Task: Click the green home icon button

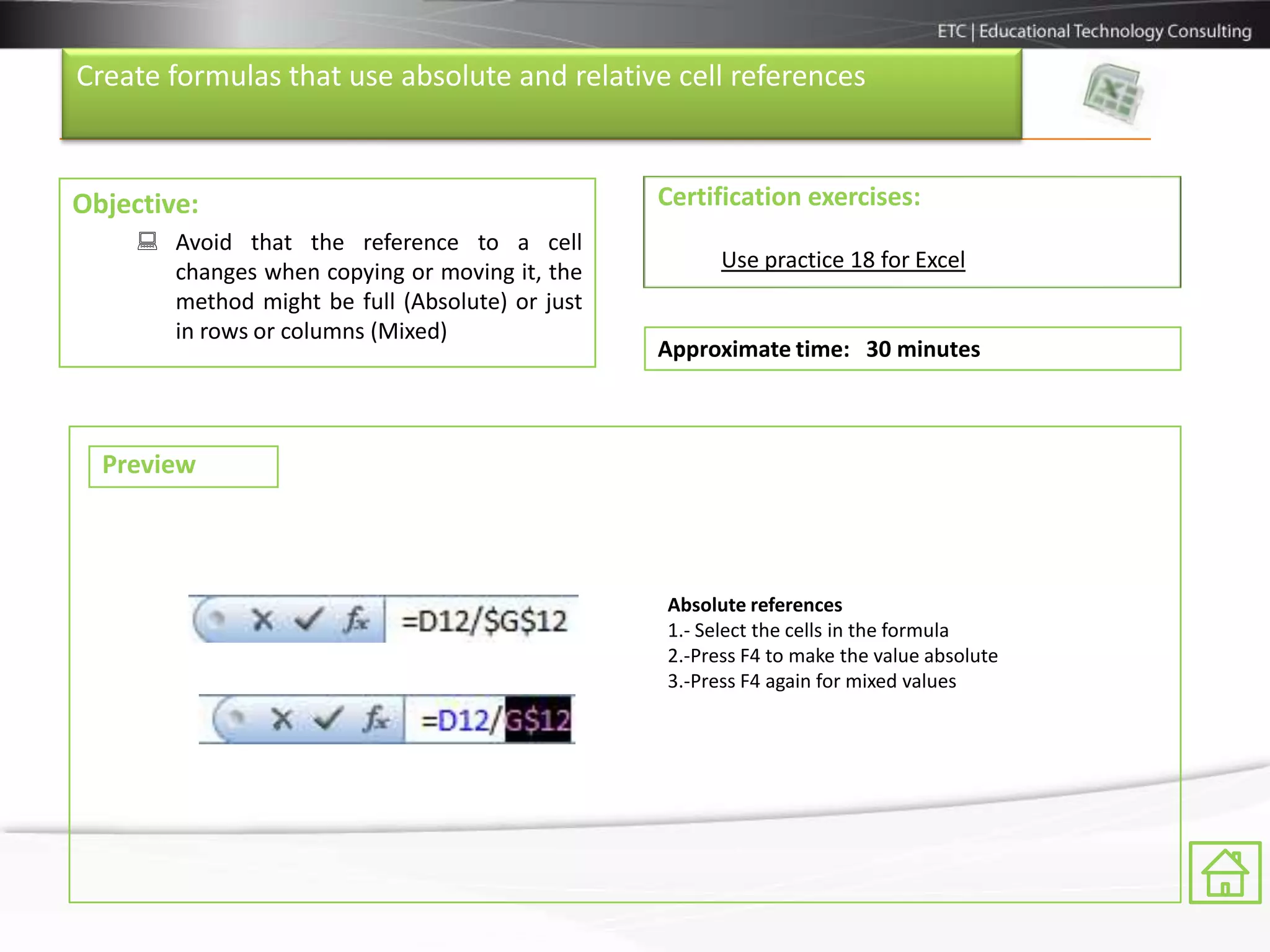Action: 1225,872
